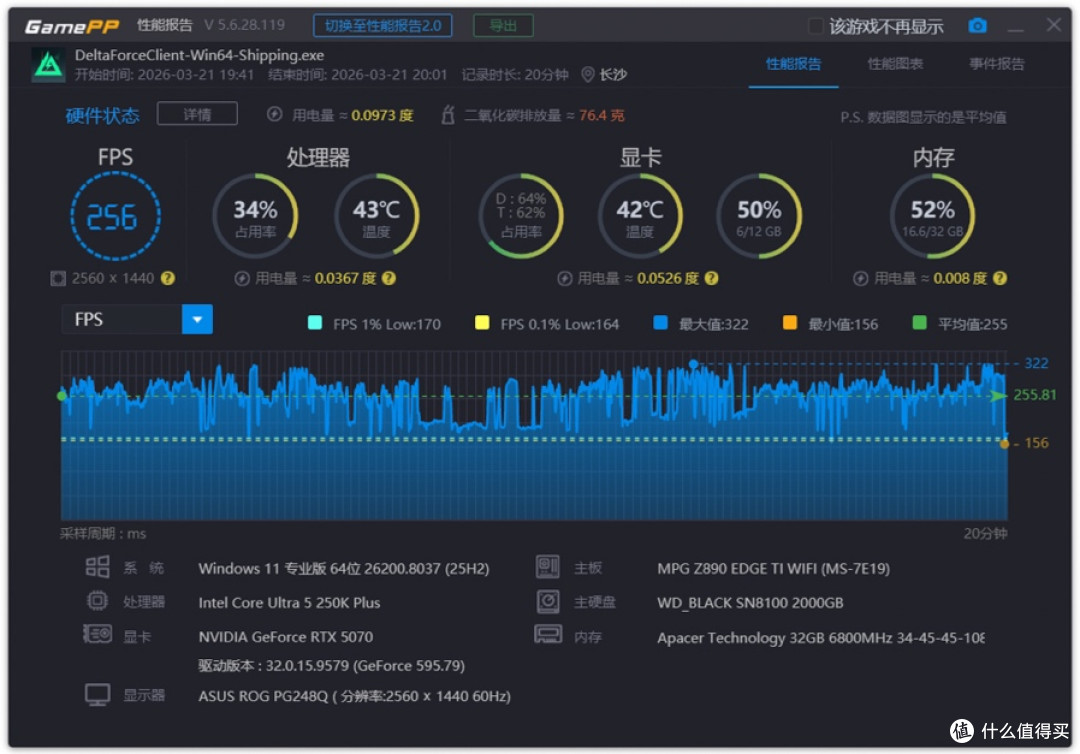
Task: Click the 硬件状态 heading
Action: tap(102, 115)
